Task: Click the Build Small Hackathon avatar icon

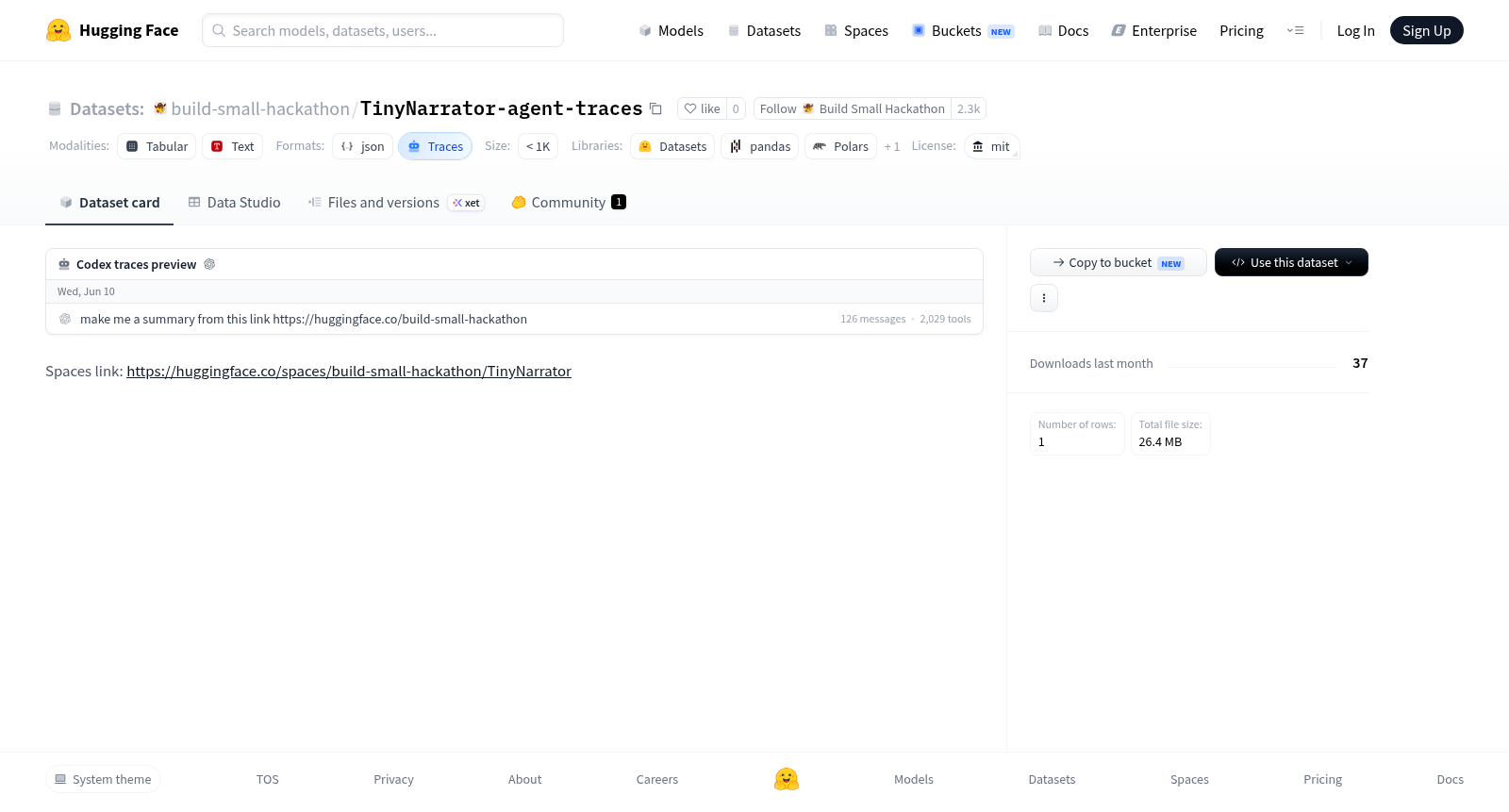Action: (808, 108)
